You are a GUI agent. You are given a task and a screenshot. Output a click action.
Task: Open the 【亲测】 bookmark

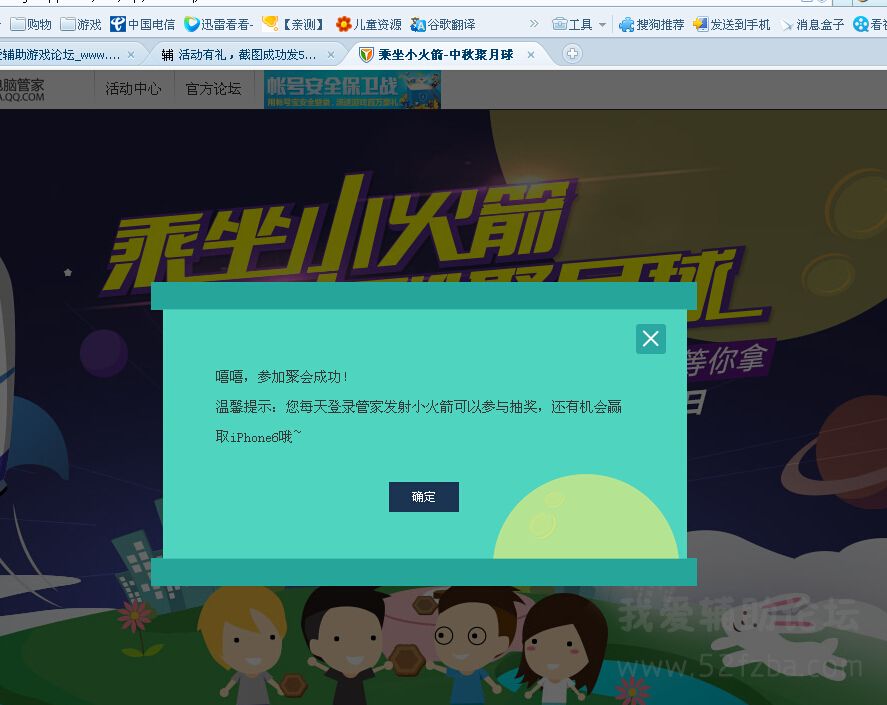[294, 24]
